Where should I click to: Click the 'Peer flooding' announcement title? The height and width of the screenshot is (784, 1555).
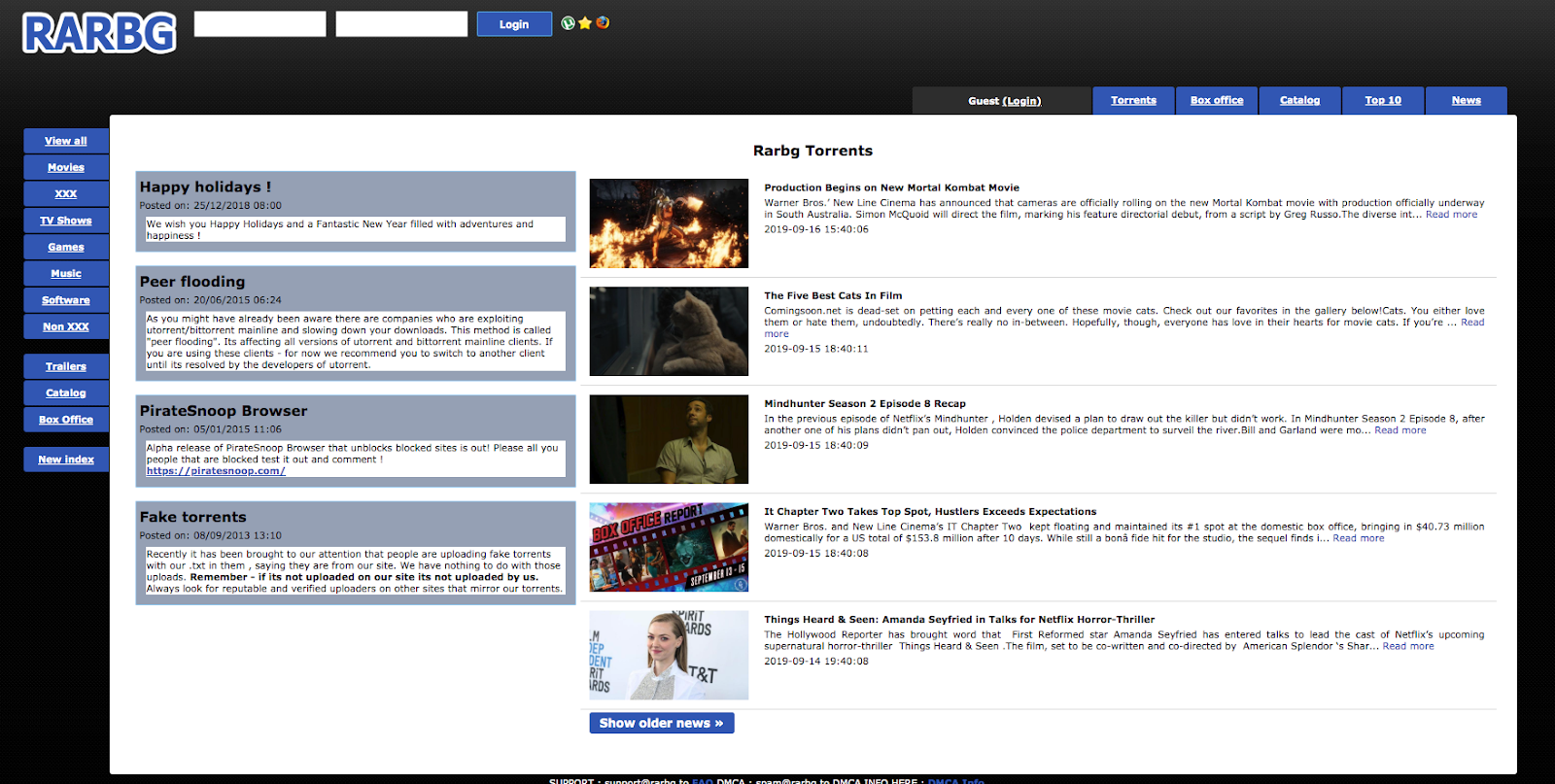click(192, 282)
